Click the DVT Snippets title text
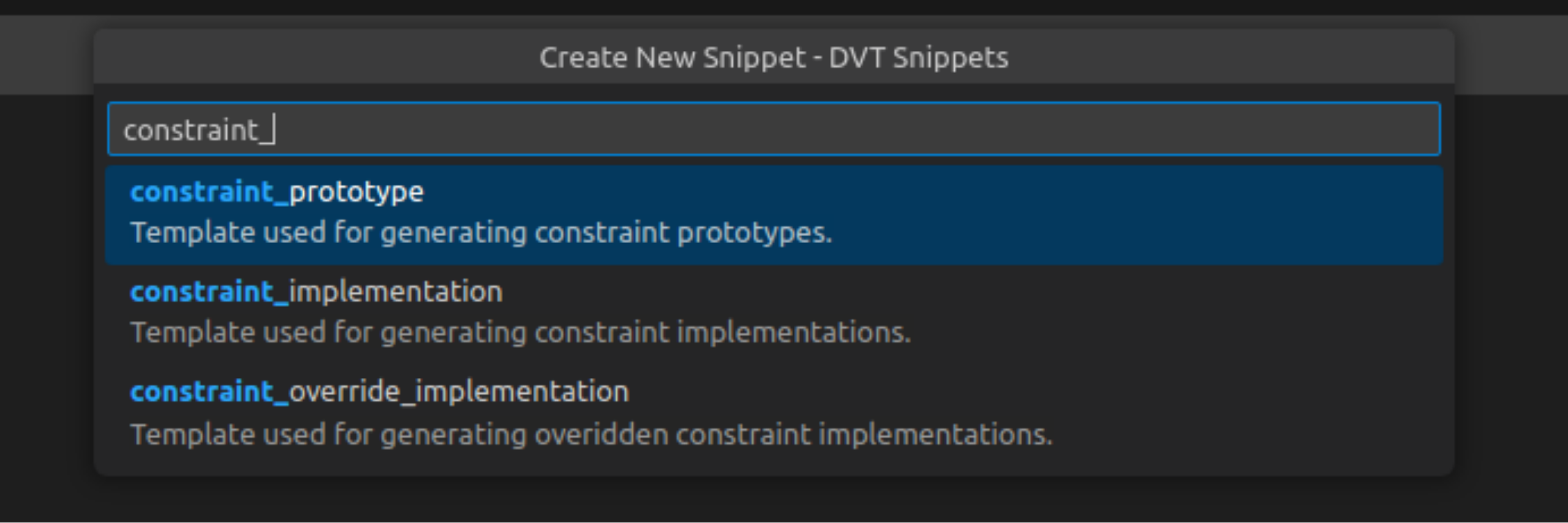Viewport: 1568px width, 523px height. 919,58
